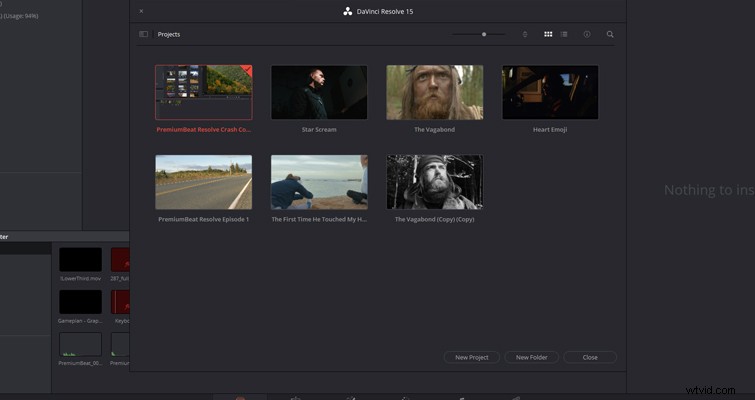755x400 pixels.
Task: Select the Heart Emoji project
Action: 550,92
